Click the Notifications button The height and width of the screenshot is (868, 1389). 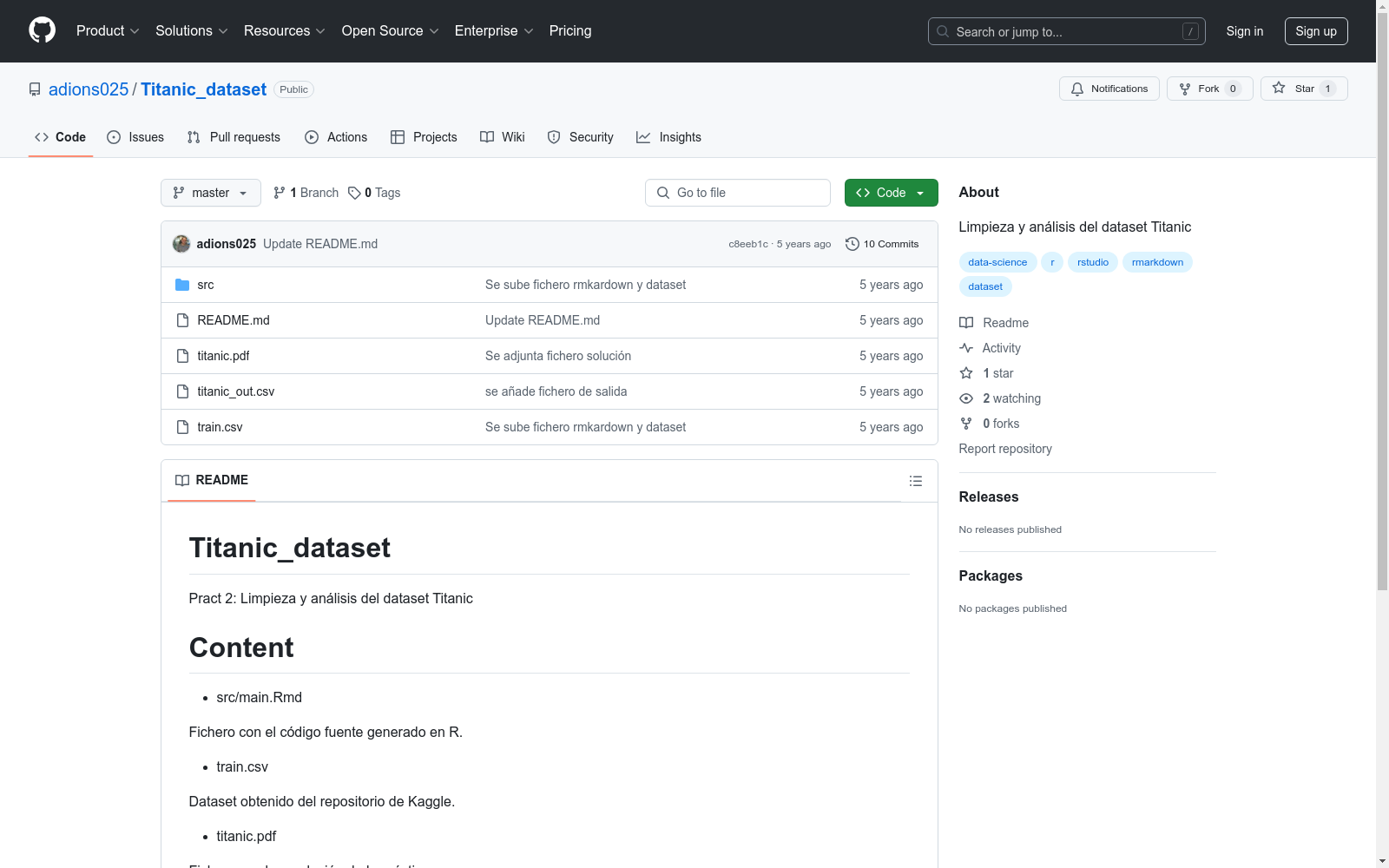tap(1109, 89)
